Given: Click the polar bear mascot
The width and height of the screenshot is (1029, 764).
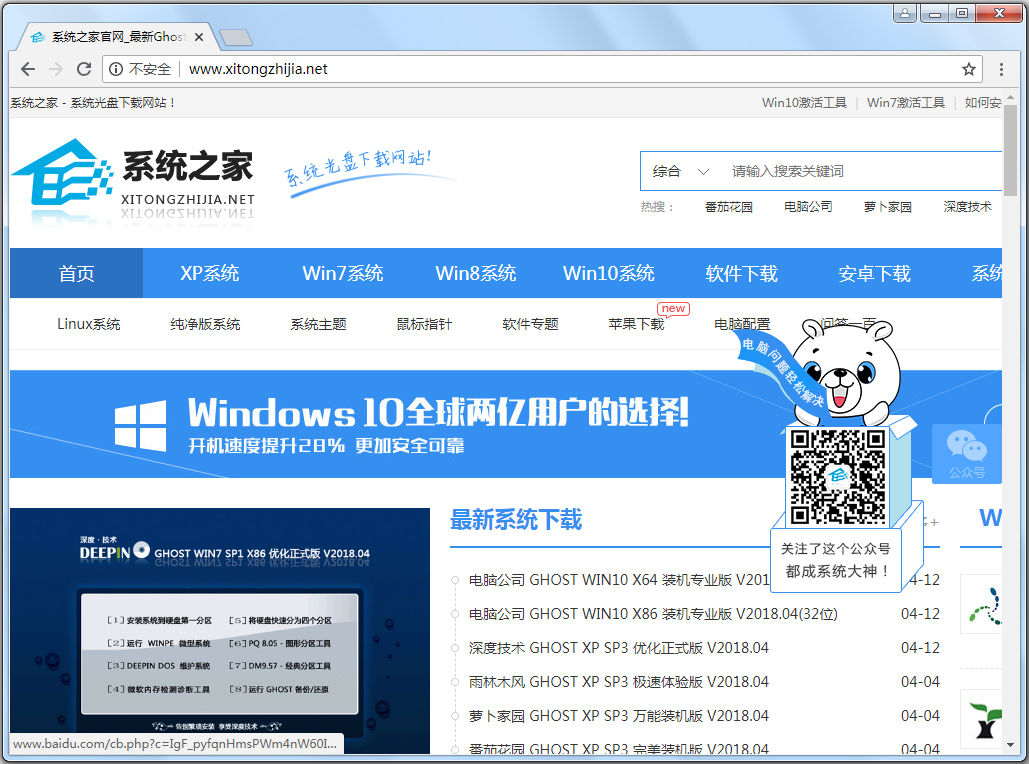Looking at the screenshot, I should point(847,371).
